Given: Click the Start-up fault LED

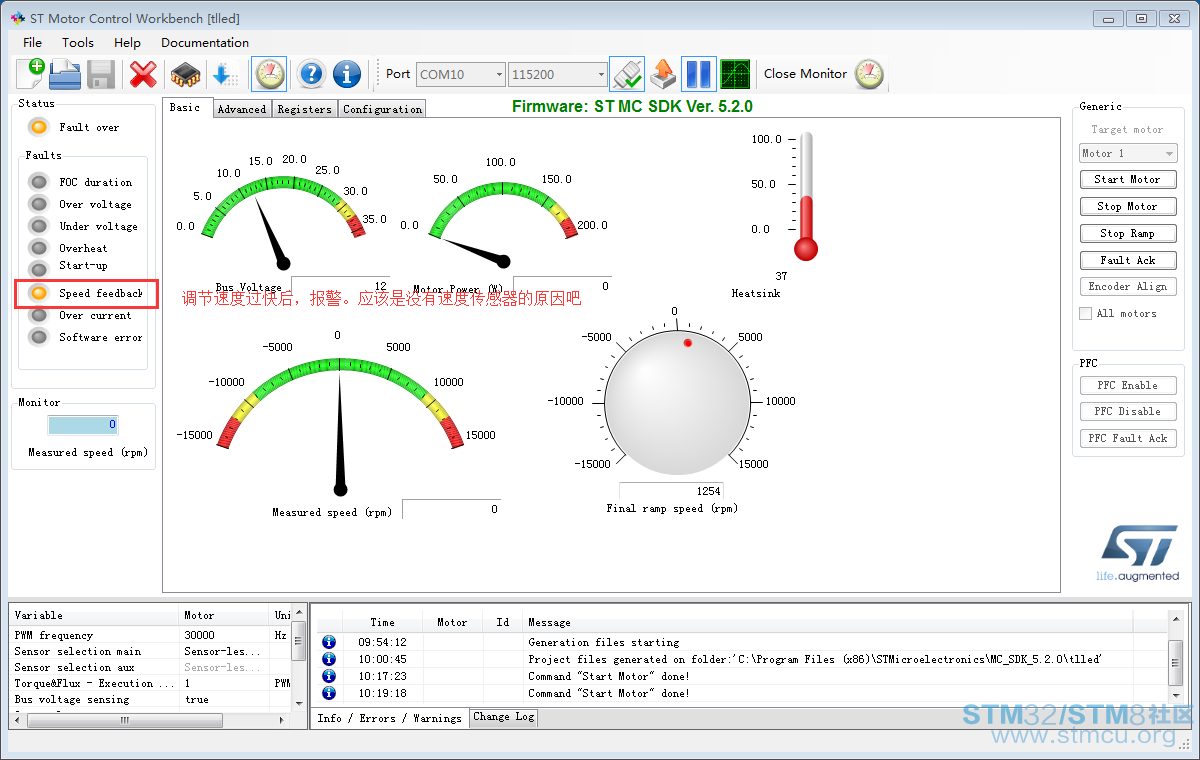Looking at the screenshot, I should coord(38,269).
